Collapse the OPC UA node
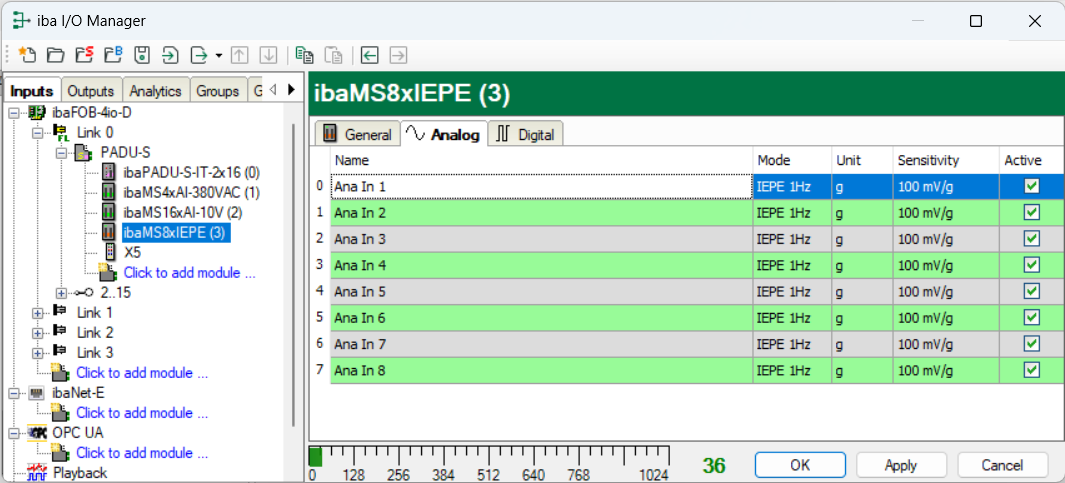Image resolution: width=1065 pixels, height=483 pixels. tap(14, 433)
